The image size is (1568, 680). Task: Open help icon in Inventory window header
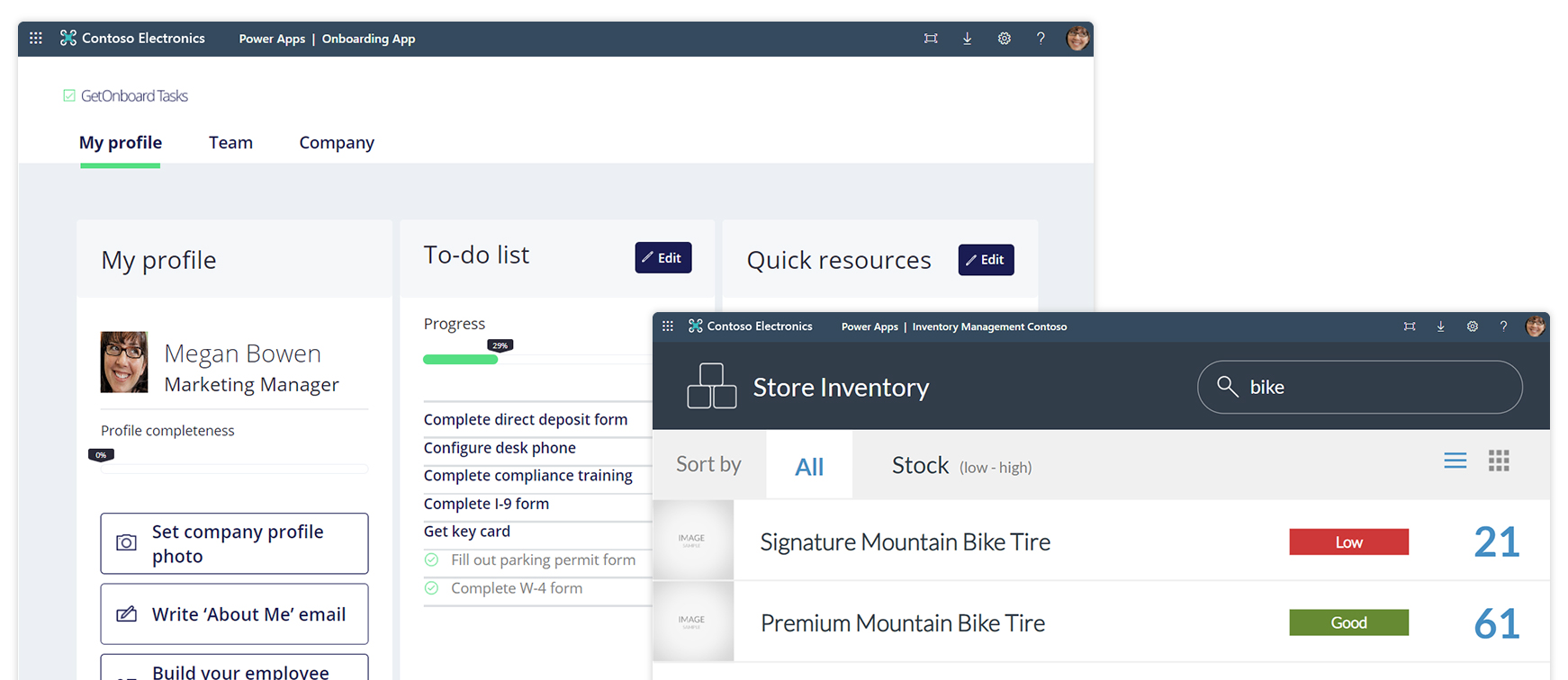point(1503,327)
